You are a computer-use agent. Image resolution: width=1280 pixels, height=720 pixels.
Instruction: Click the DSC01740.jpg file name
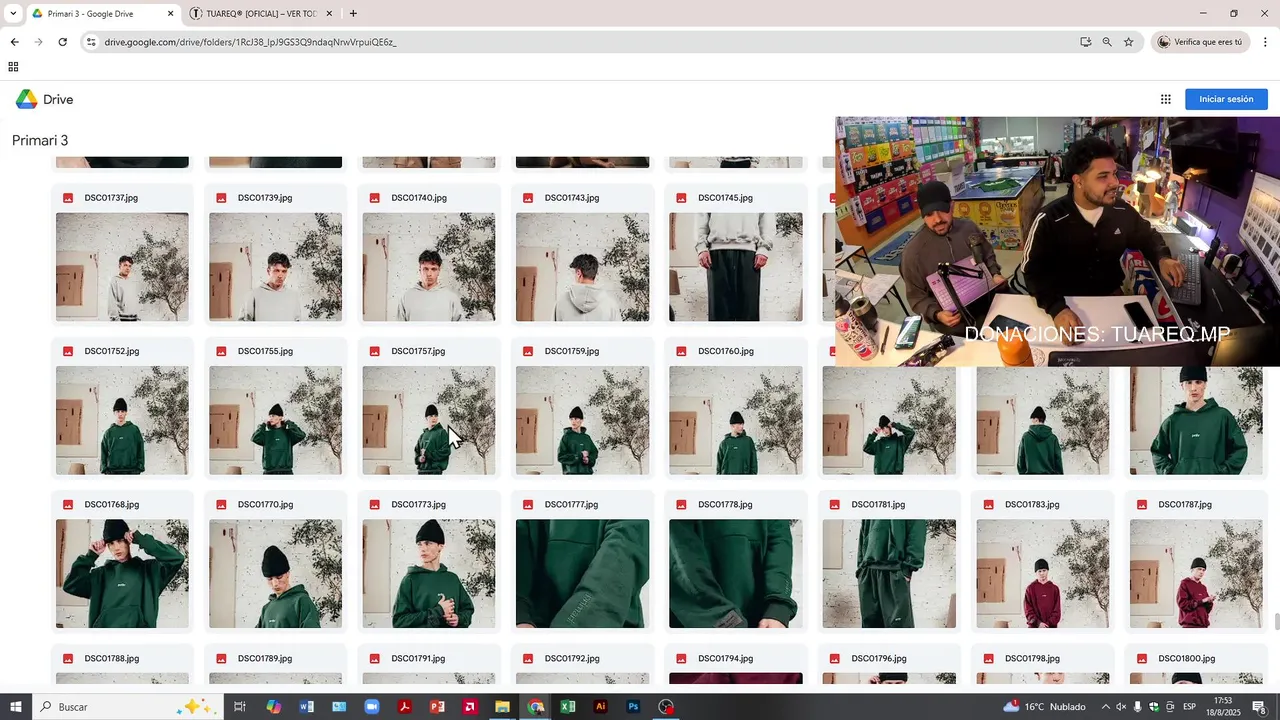pyautogui.click(x=418, y=198)
